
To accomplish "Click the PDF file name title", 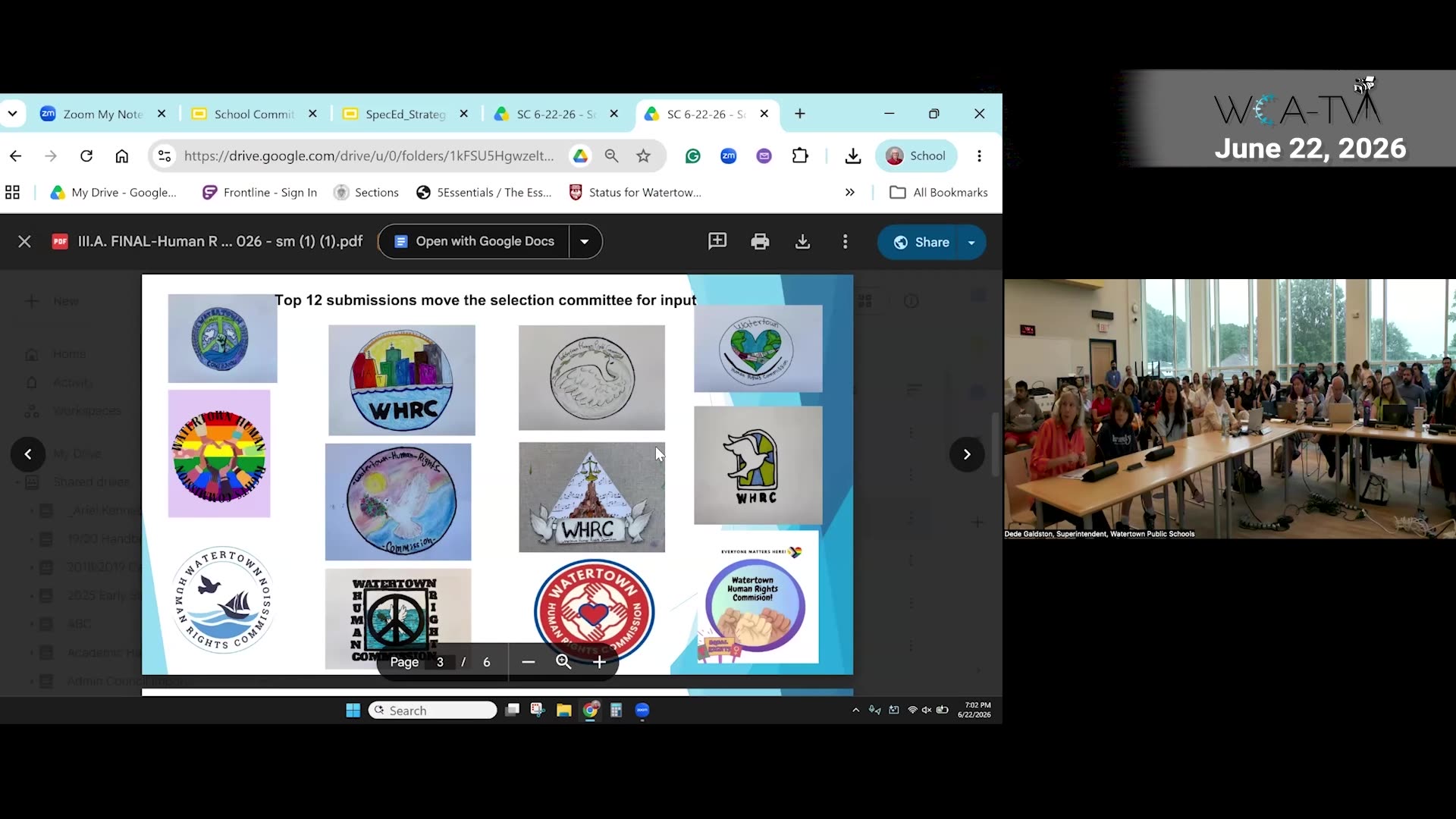I will 220,241.
